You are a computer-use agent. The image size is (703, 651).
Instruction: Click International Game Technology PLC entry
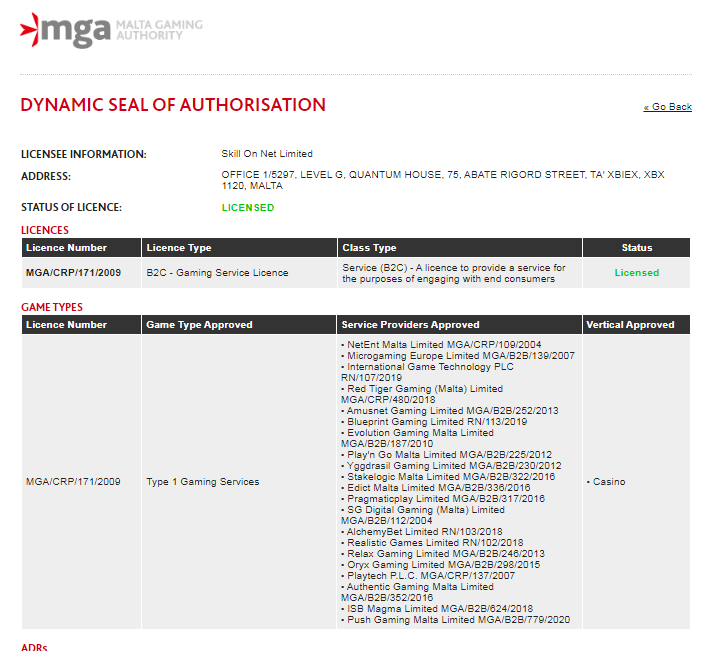(427, 372)
